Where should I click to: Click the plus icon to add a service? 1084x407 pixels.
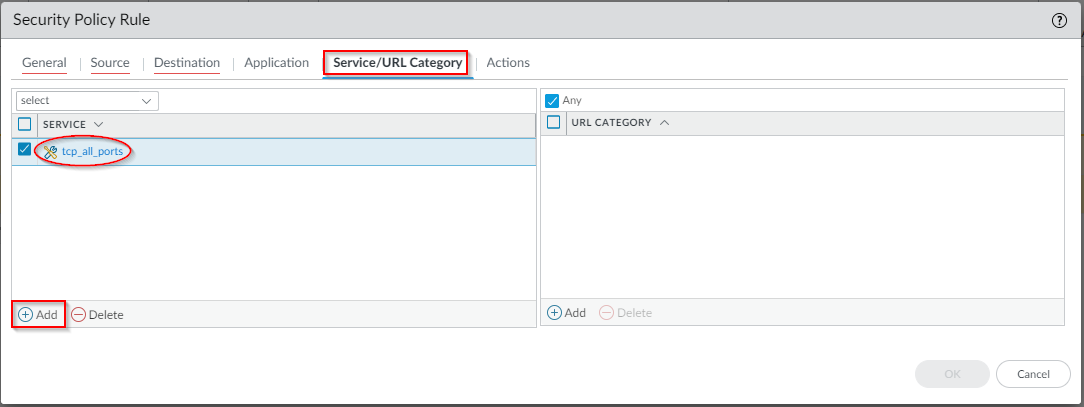[26, 314]
